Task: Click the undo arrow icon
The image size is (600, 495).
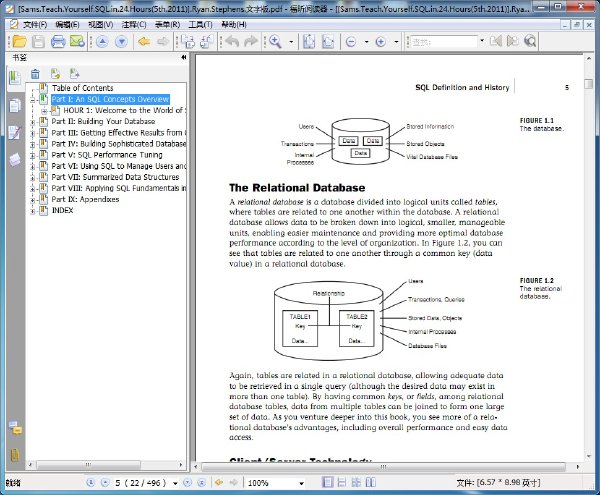Action: click(232, 41)
